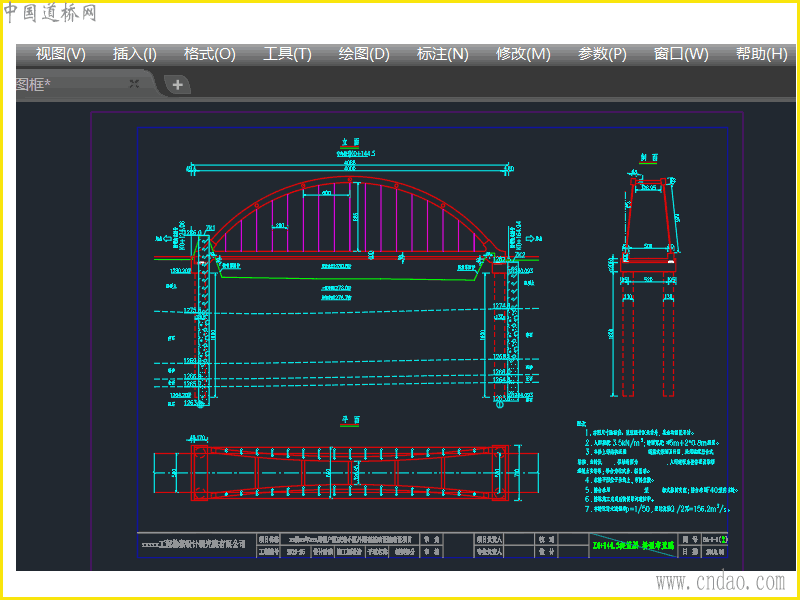Click the 侧面 side view title
The image size is (800, 600).
tap(648, 158)
